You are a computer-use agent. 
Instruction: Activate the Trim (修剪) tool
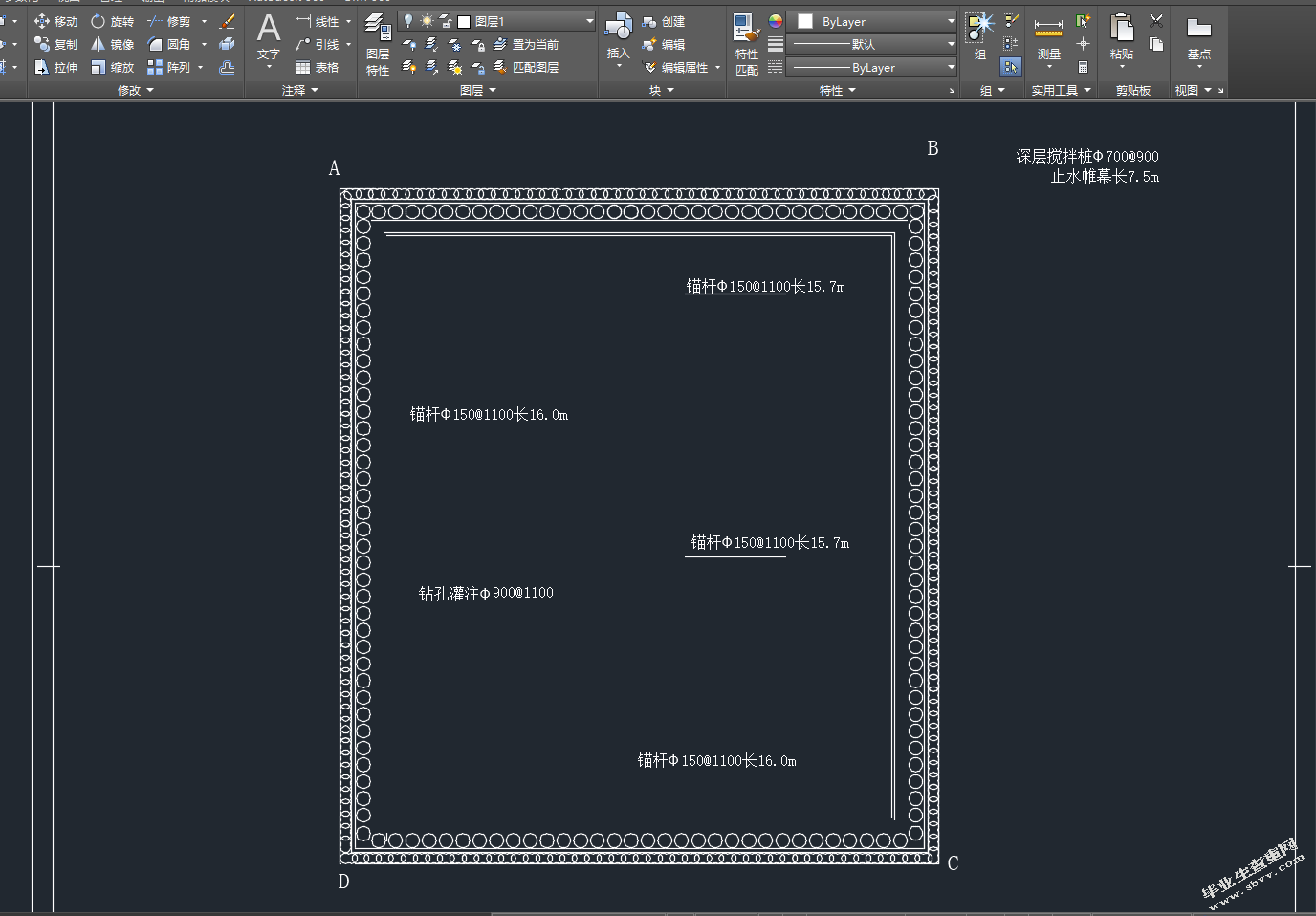[x=168, y=21]
